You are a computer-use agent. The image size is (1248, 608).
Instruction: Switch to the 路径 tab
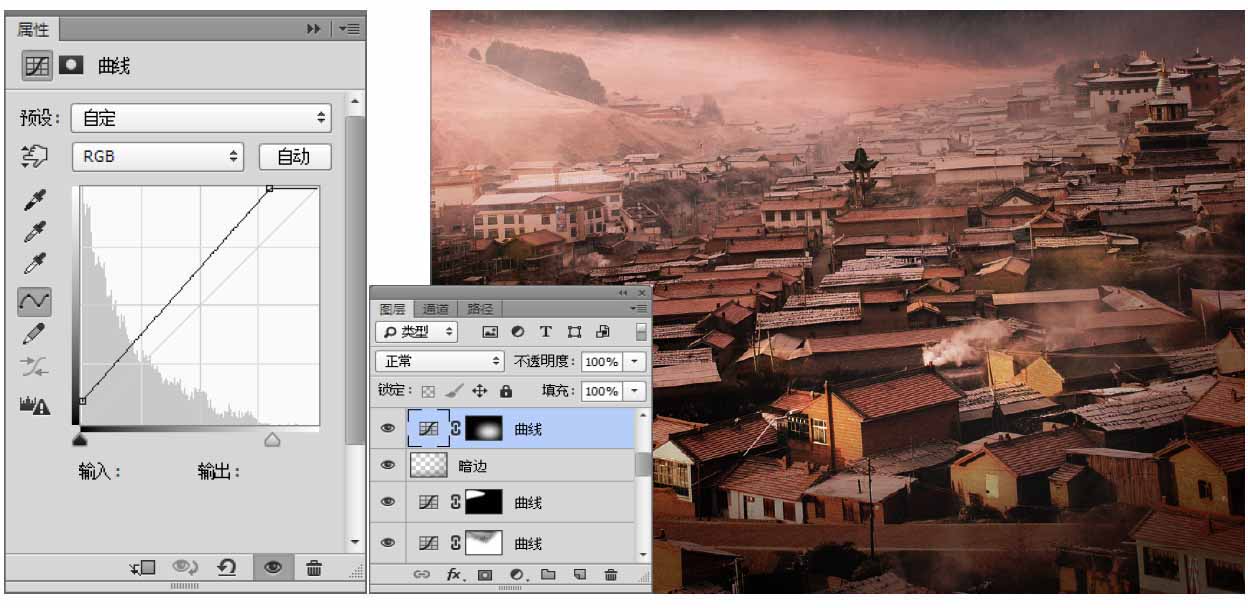click(480, 309)
